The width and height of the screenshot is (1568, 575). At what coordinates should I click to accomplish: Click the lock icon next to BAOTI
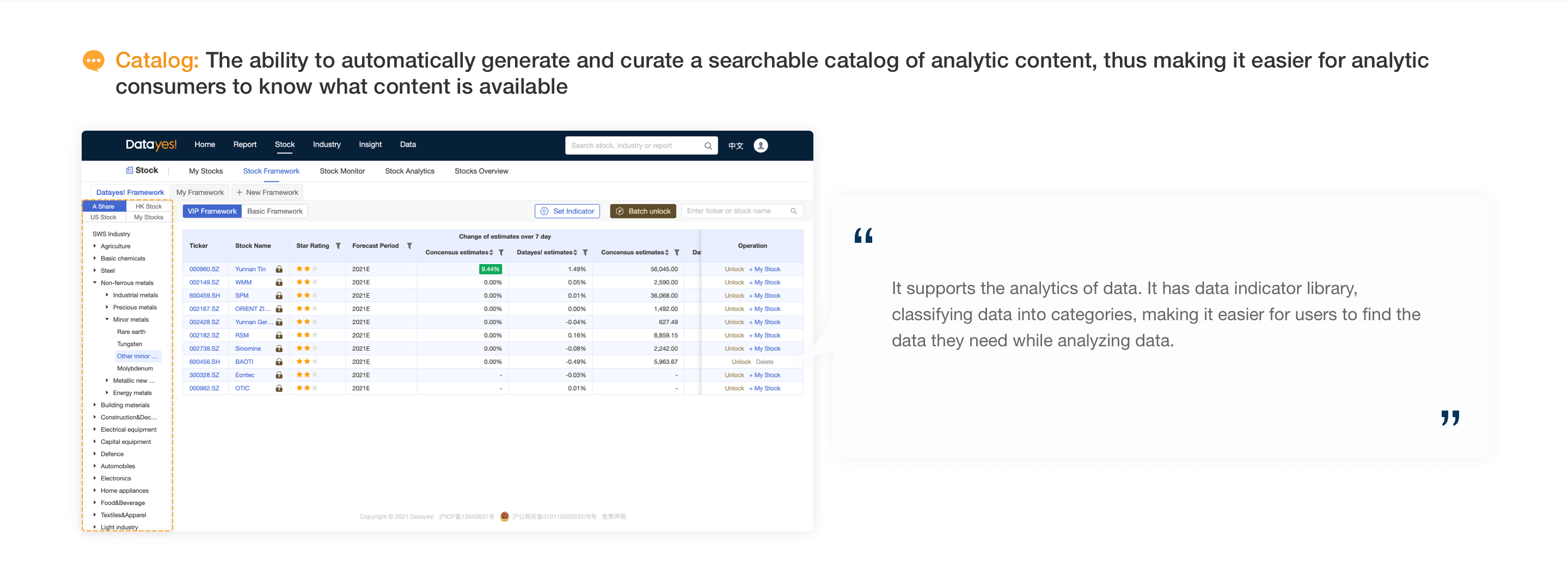[279, 362]
